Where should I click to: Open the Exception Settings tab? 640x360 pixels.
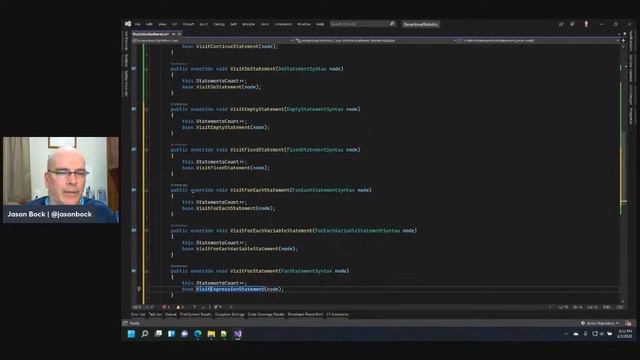coord(230,315)
